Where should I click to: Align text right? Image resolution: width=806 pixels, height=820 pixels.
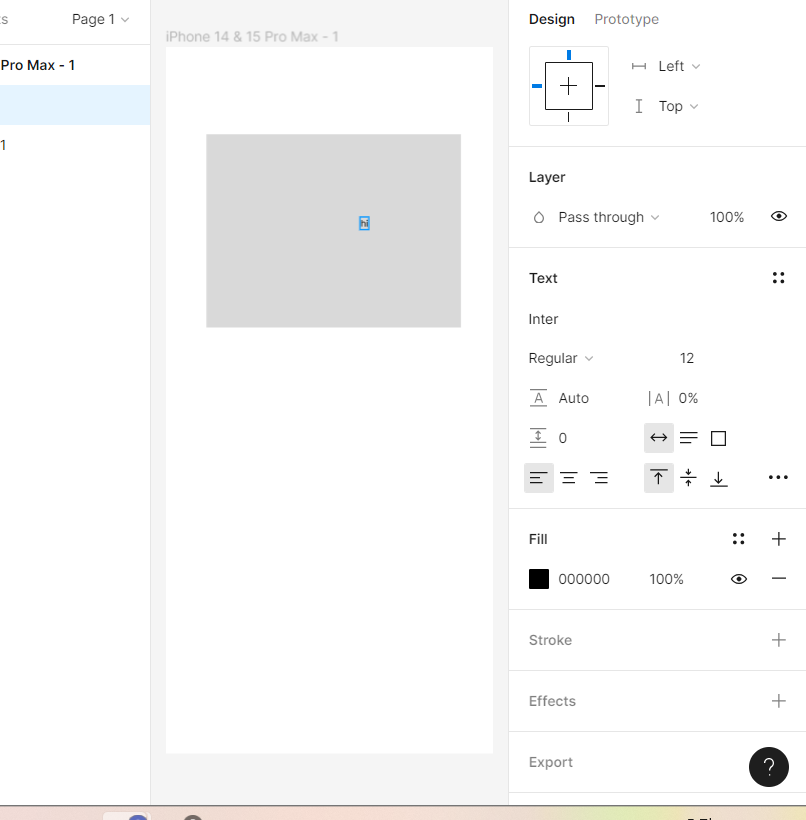(599, 477)
